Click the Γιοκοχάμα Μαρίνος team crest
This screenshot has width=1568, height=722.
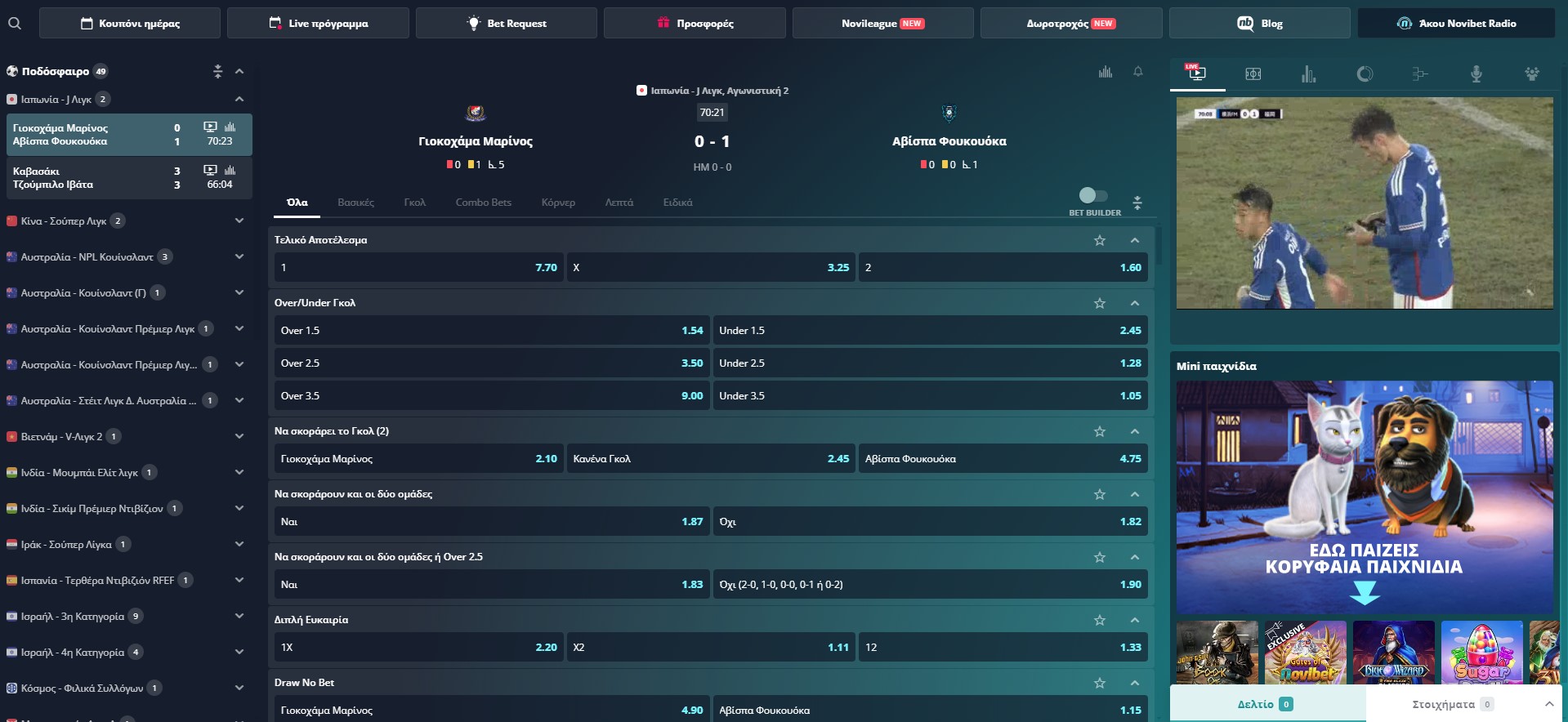click(x=476, y=113)
